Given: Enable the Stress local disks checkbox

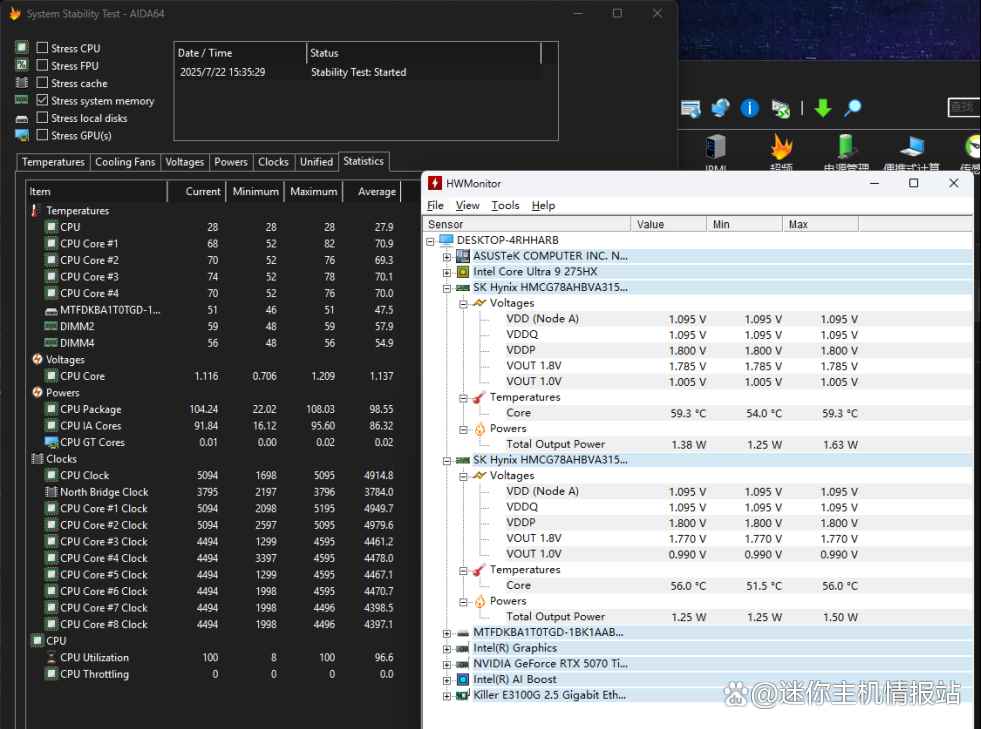Looking at the screenshot, I should (x=43, y=118).
